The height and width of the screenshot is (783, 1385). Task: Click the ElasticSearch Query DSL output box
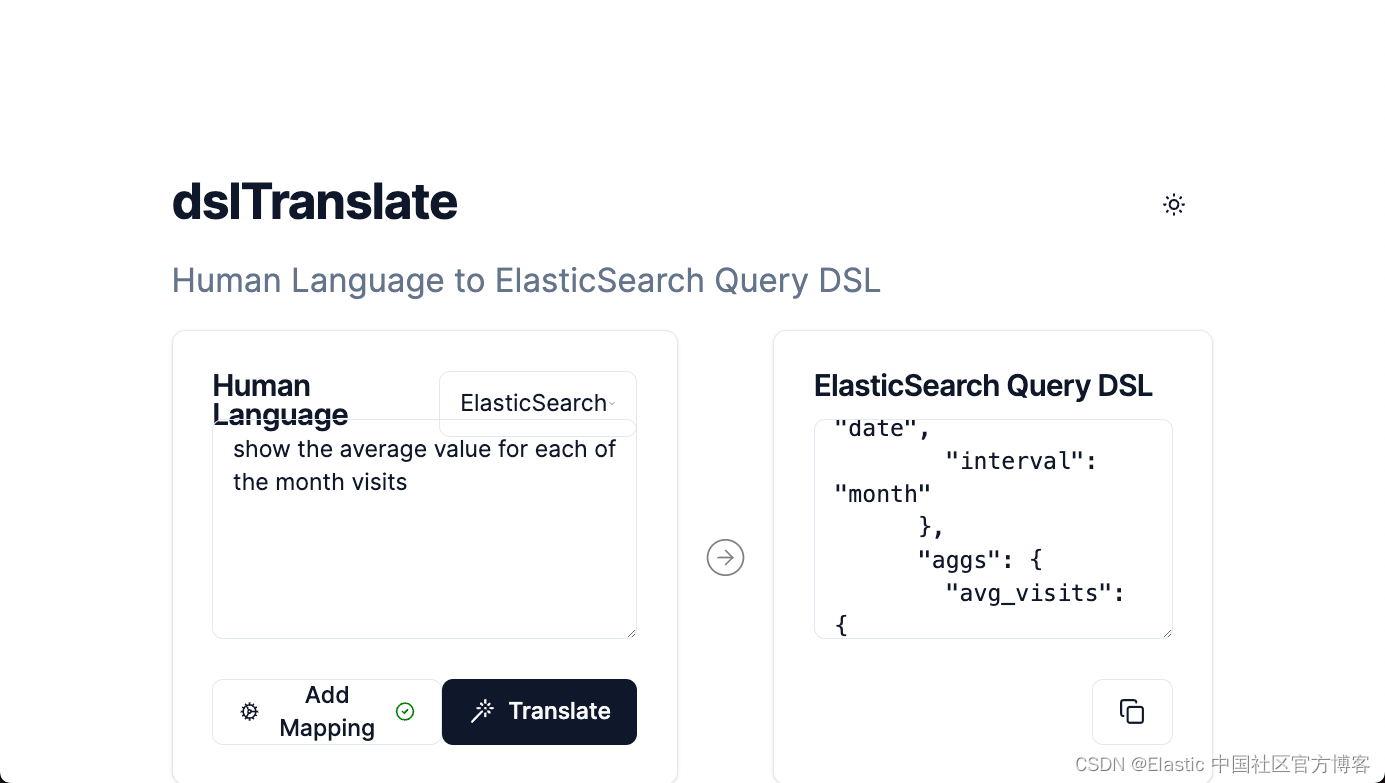point(993,529)
